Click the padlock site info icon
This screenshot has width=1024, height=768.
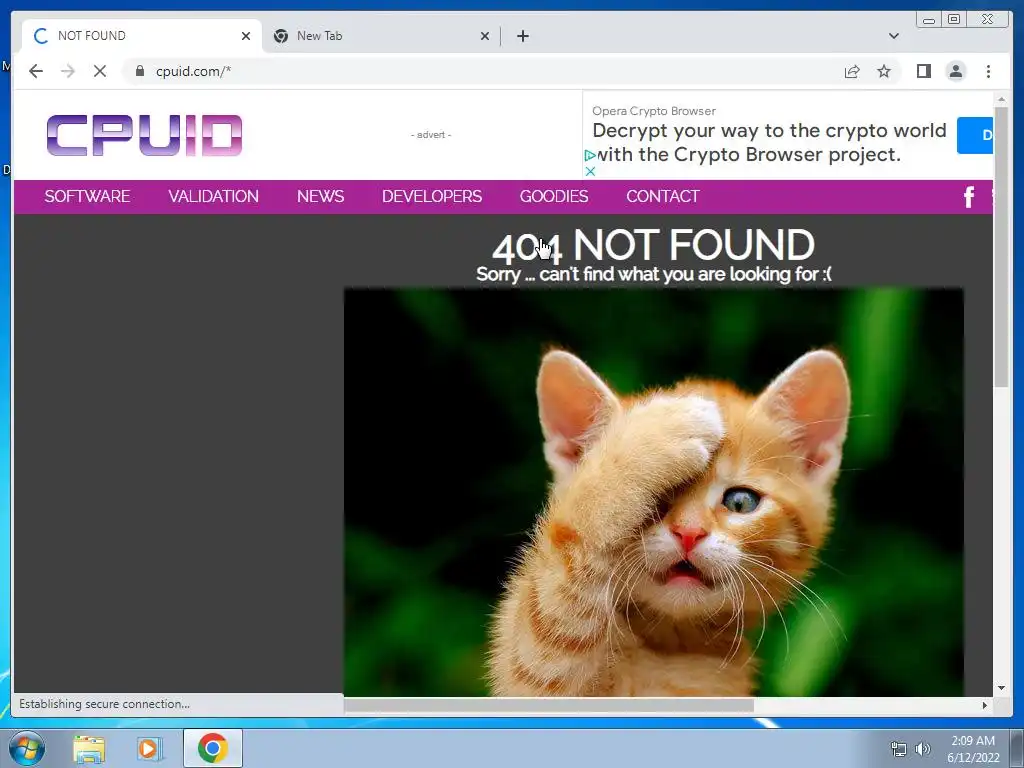[x=139, y=71]
